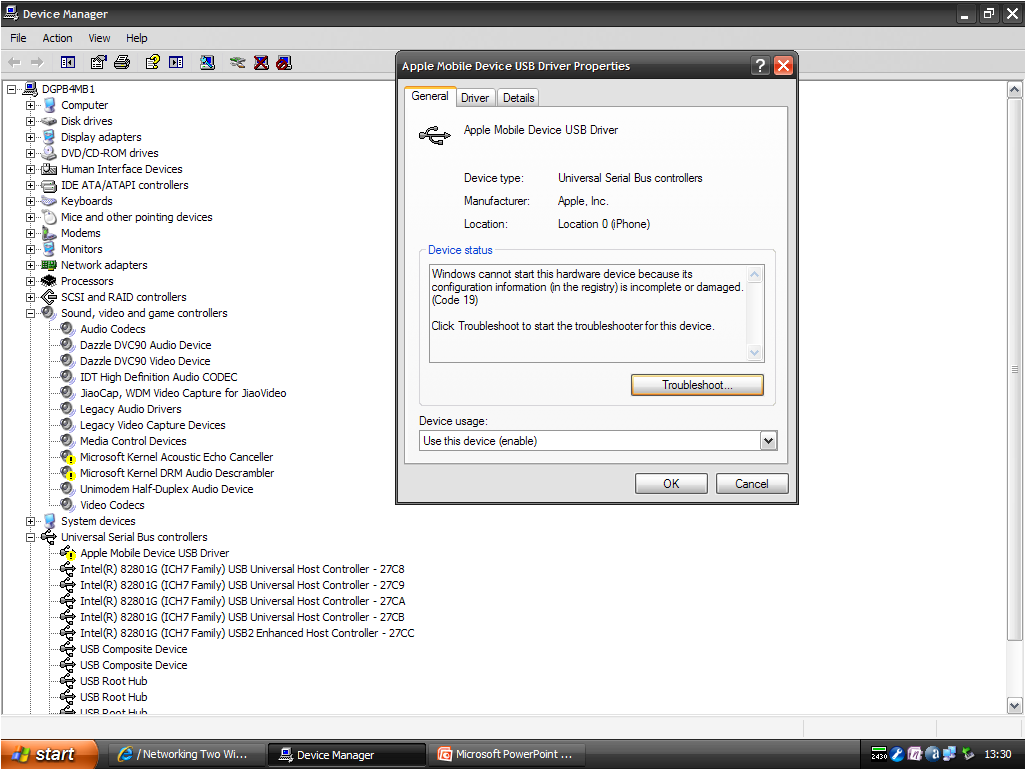1026x770 pixels.
Task: Select the Video Codecs entry
Action: point(112,505)
